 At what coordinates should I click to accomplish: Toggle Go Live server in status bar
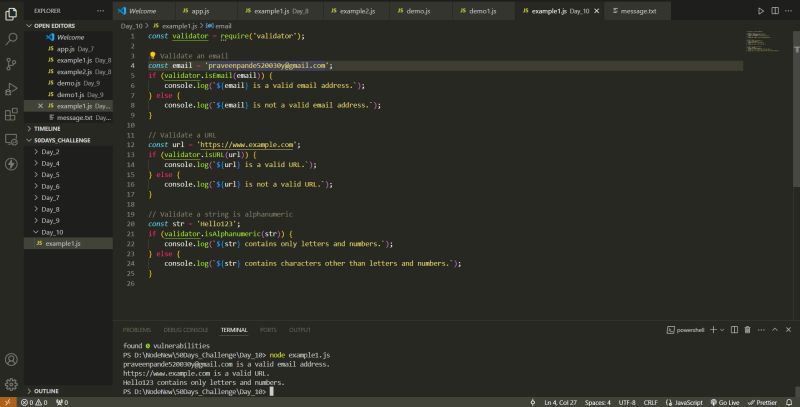pos(724,402)
